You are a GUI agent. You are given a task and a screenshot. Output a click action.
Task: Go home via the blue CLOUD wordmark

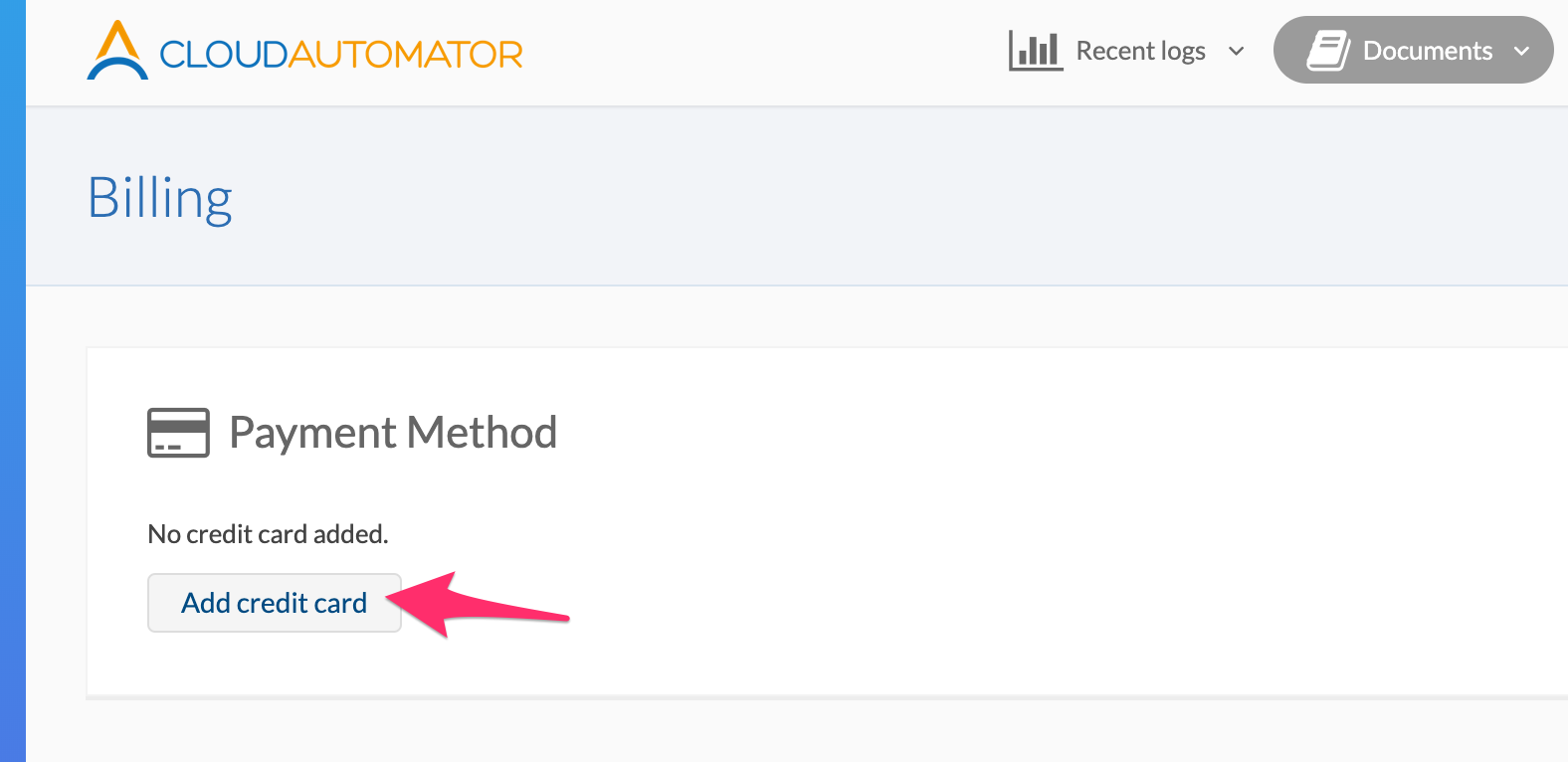(x=224, y=55)
